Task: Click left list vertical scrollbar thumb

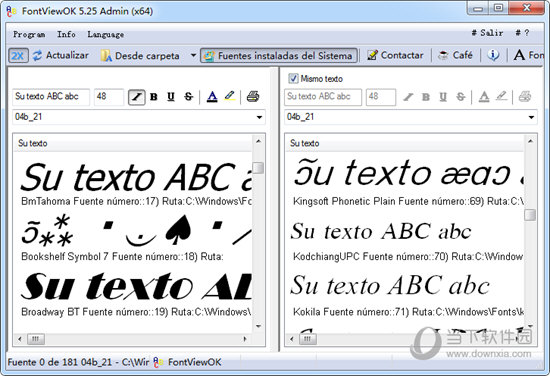Action: (x=259, y=168)
